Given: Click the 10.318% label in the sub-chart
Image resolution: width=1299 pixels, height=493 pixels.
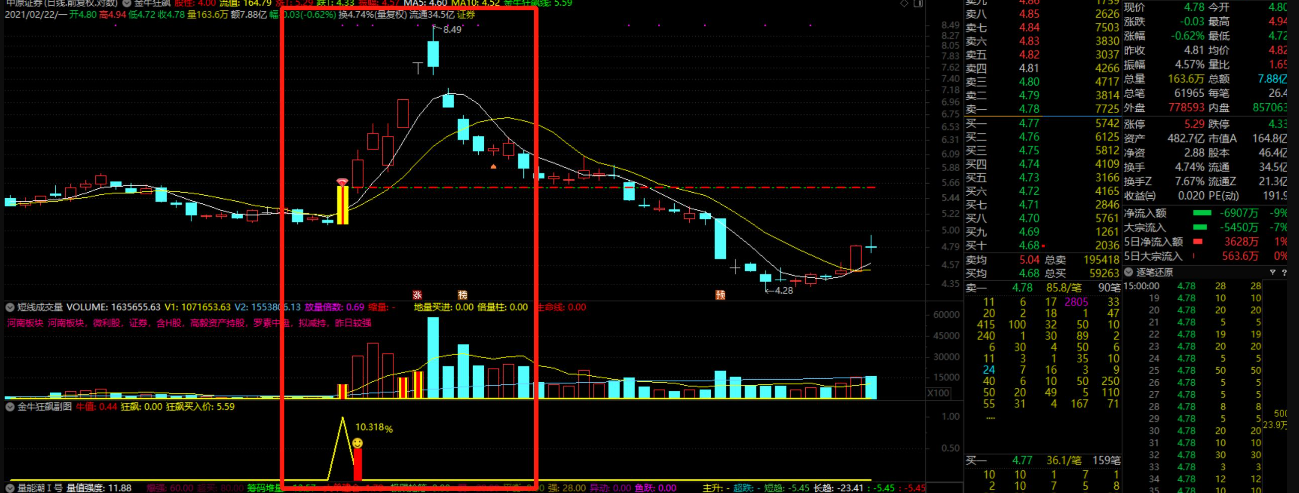Looking at the screenshot, I should point(374,427).
